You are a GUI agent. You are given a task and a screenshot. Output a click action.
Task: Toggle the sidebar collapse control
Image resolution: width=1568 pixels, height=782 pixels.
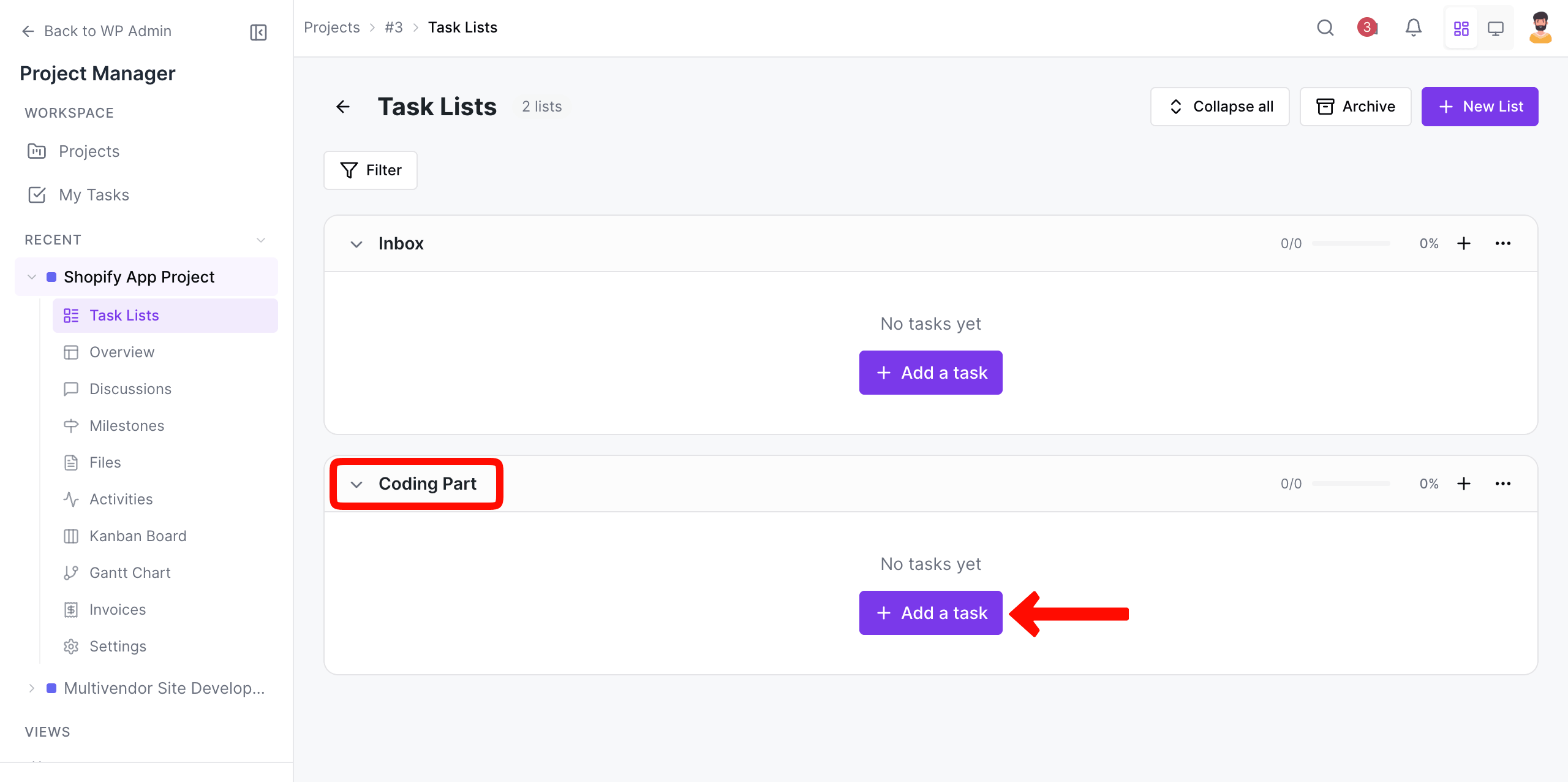[x=258, y=32]
